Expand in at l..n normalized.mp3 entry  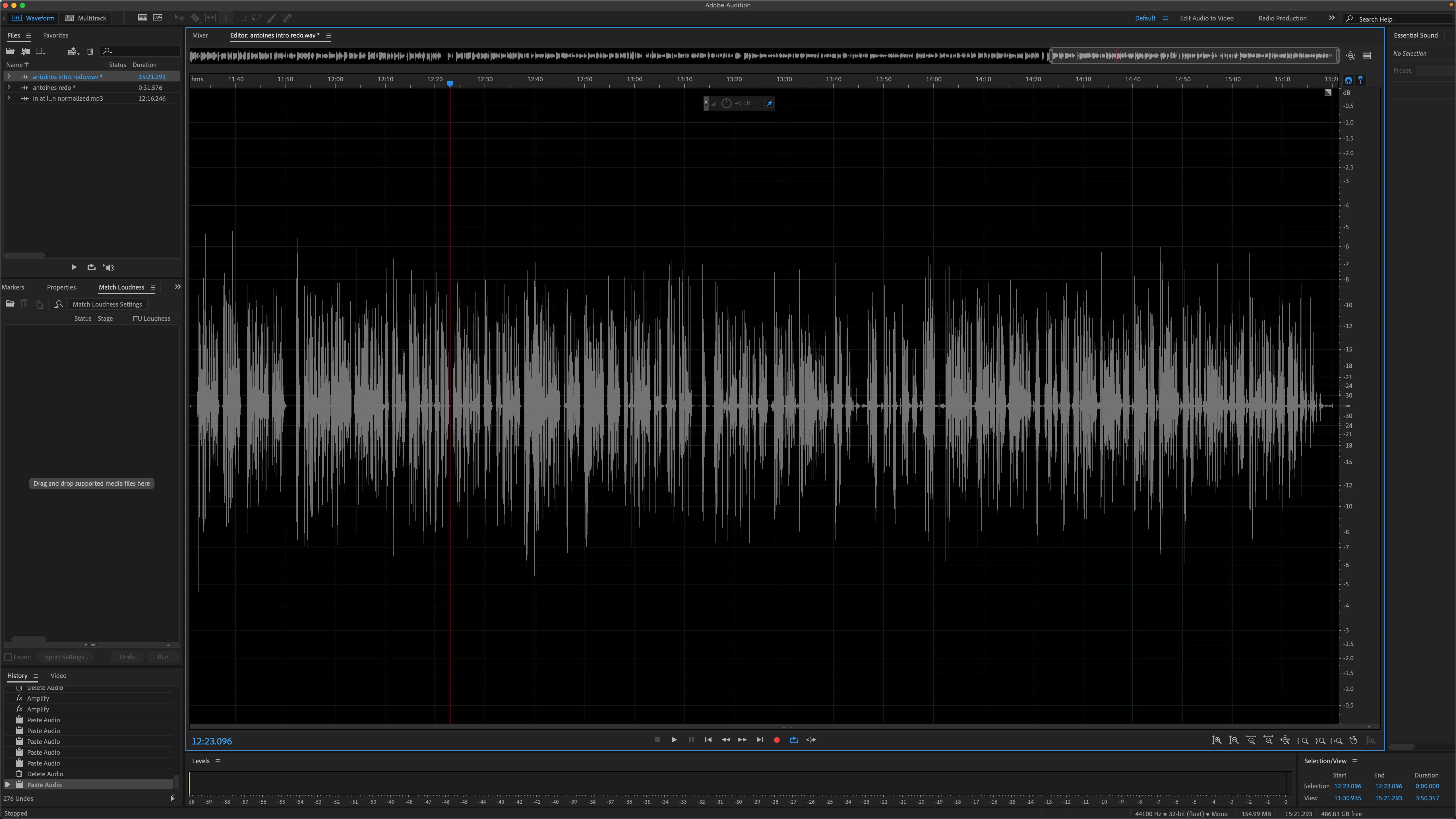pyautogui.click(x=9, y=98)
